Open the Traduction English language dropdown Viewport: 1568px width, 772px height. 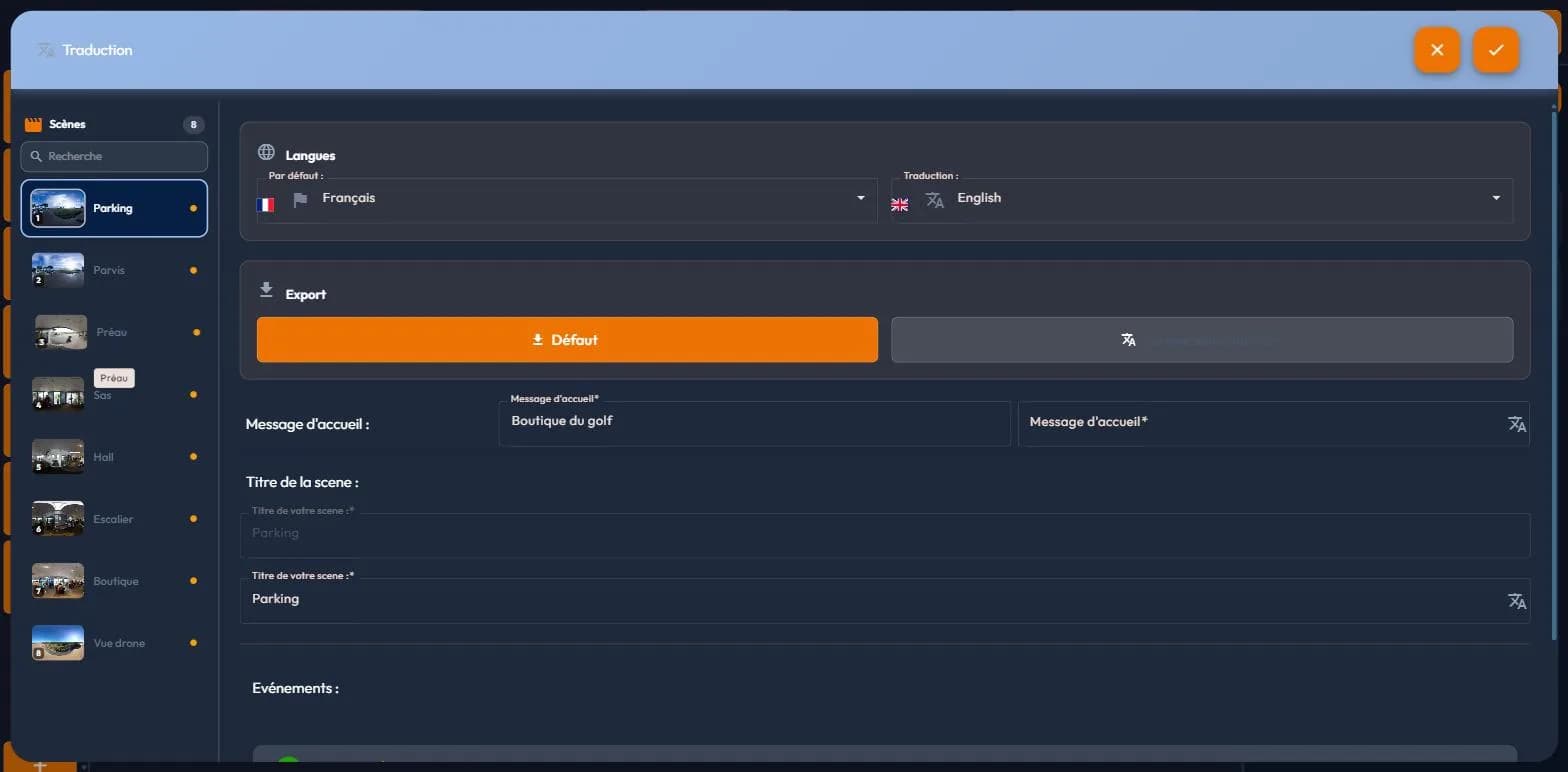pos(1202,200)
